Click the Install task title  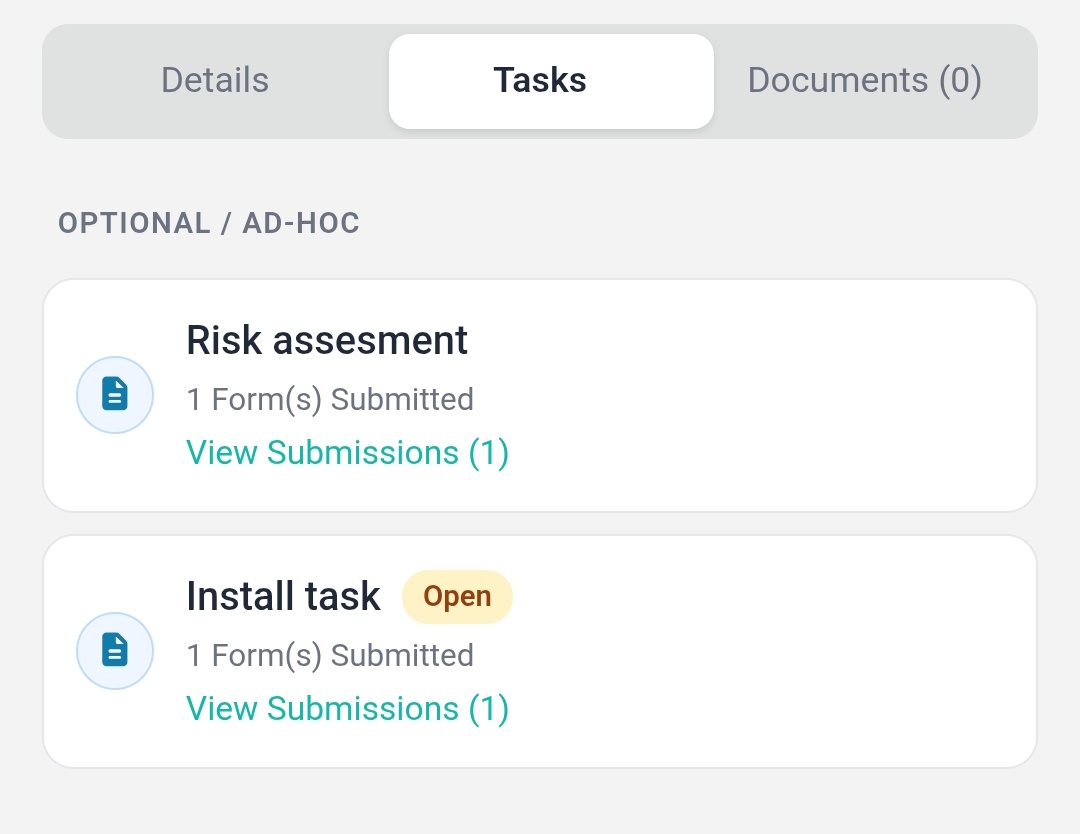click(283, 596)
